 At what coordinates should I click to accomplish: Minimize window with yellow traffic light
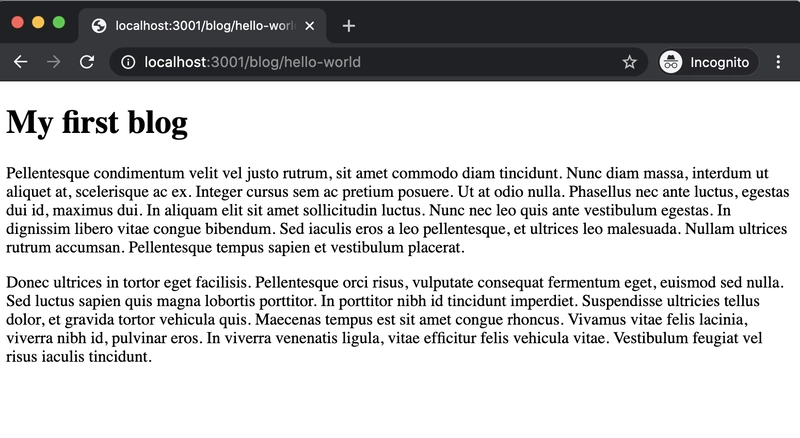click(x=38, y=22)
